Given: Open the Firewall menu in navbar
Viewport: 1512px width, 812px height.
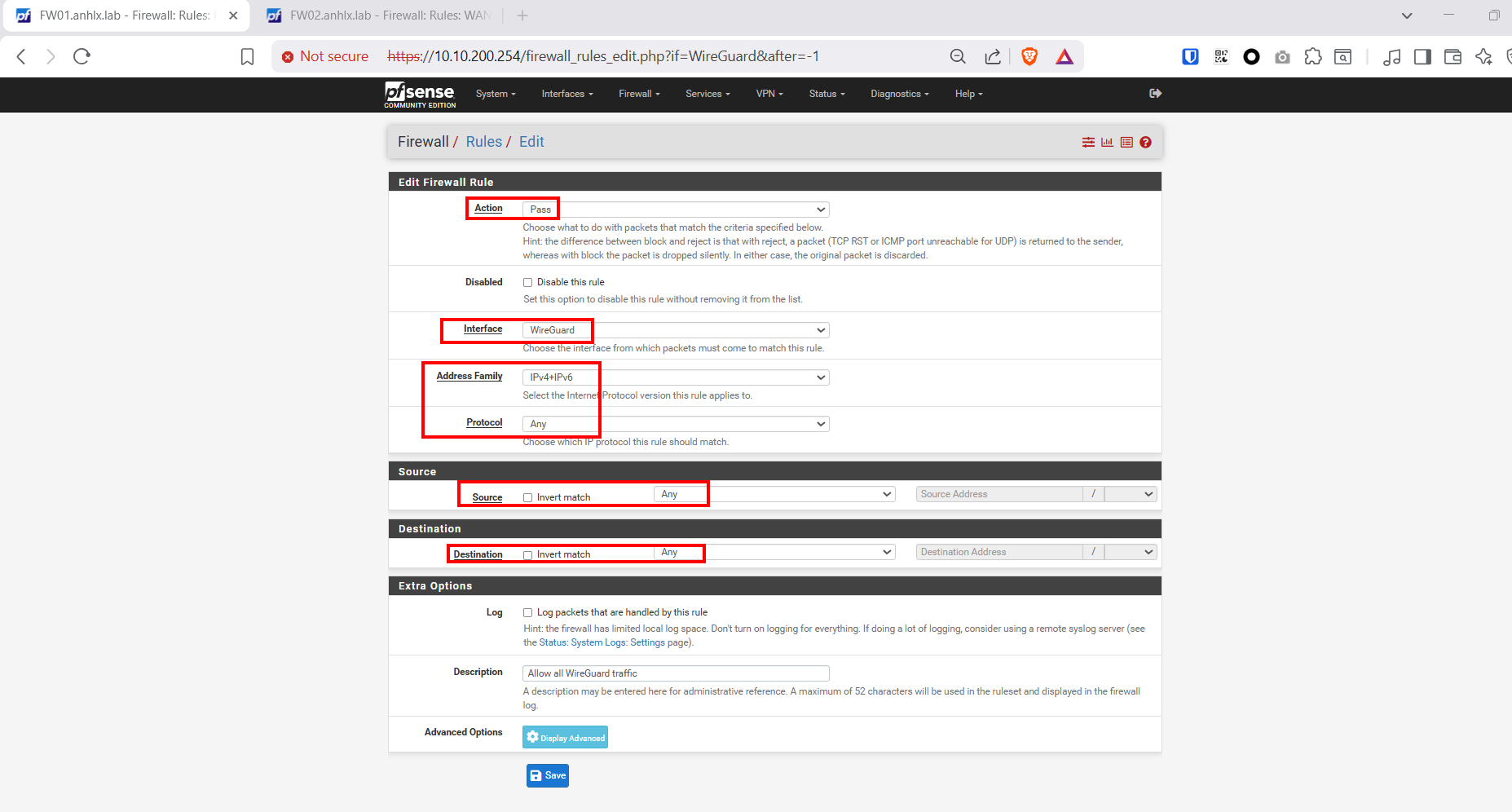Looking at the screenshot, I should (x=638, y=94).
